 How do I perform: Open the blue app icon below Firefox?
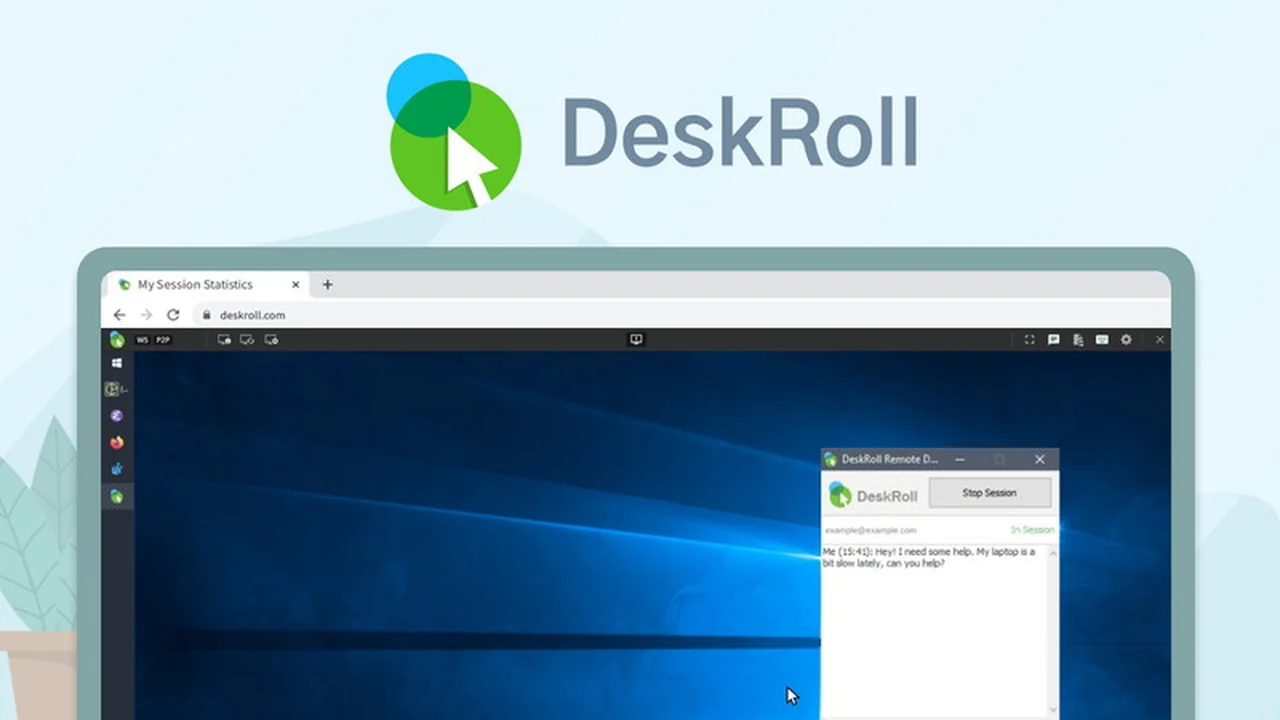[117, 469]
